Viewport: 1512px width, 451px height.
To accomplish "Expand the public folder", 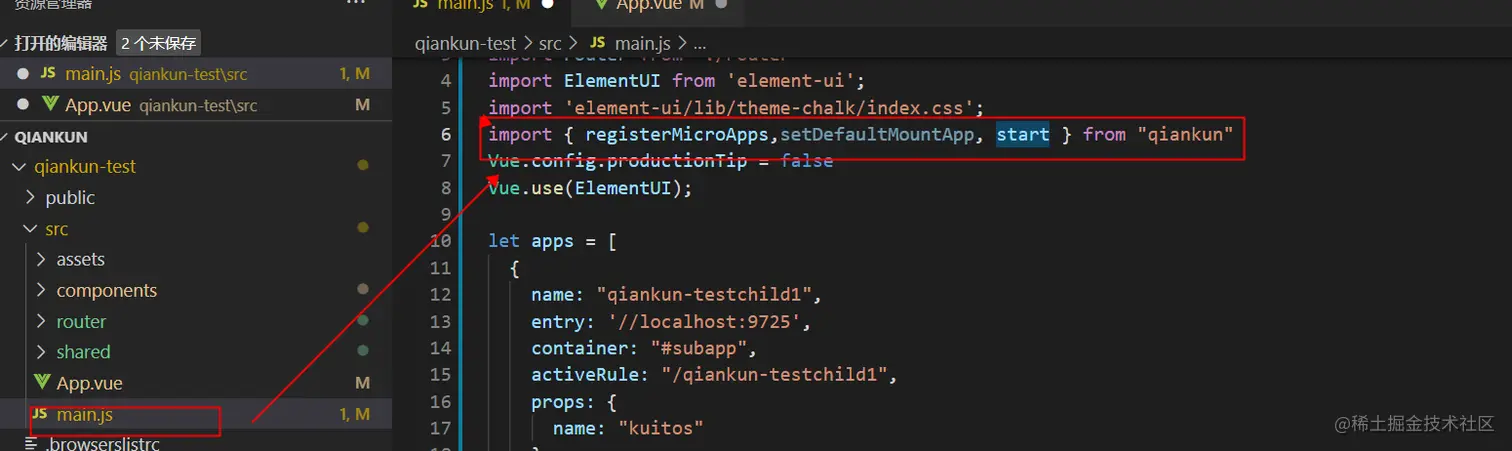I will [x=30, y=198].
